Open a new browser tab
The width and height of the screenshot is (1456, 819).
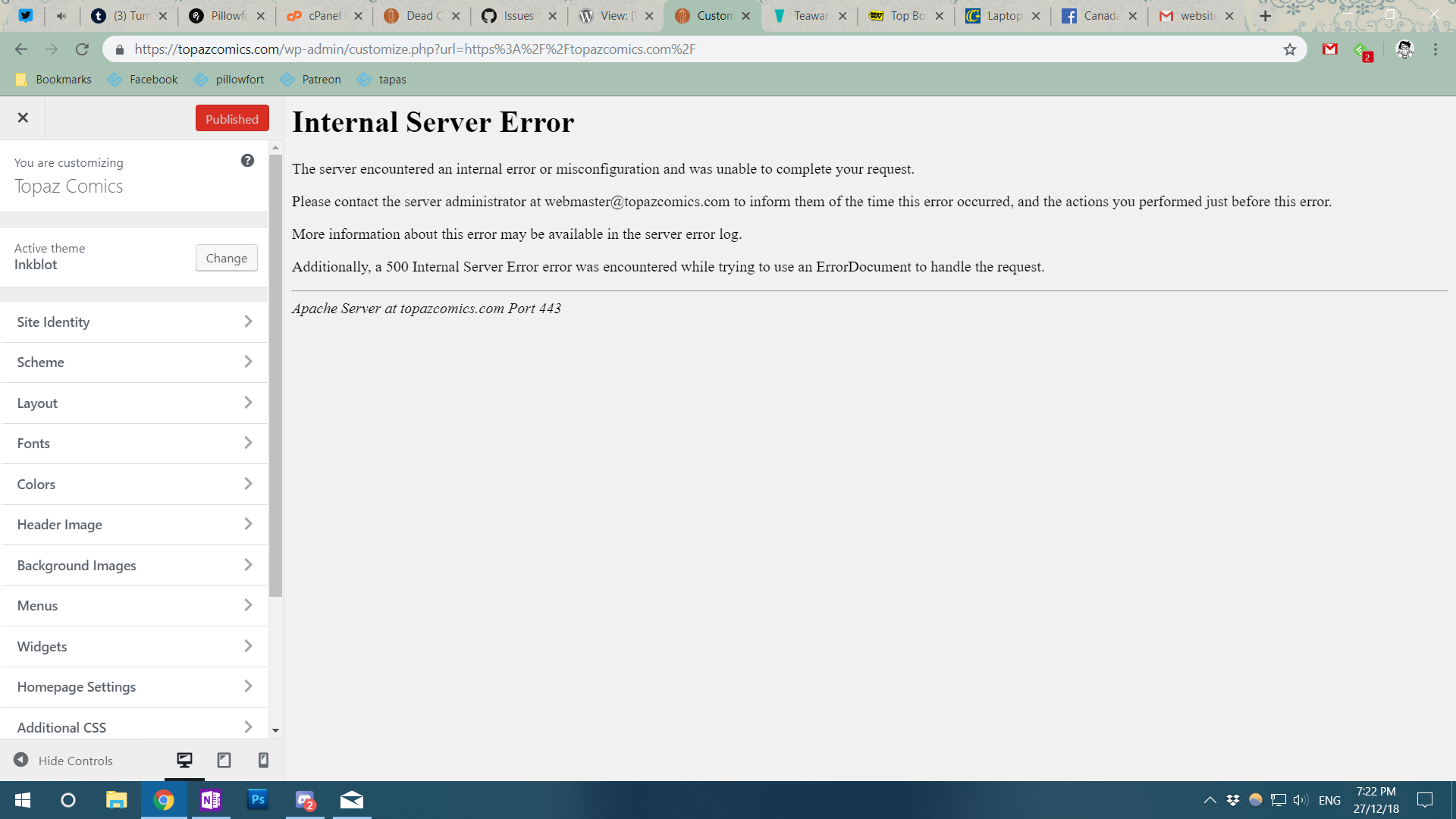1265,16
